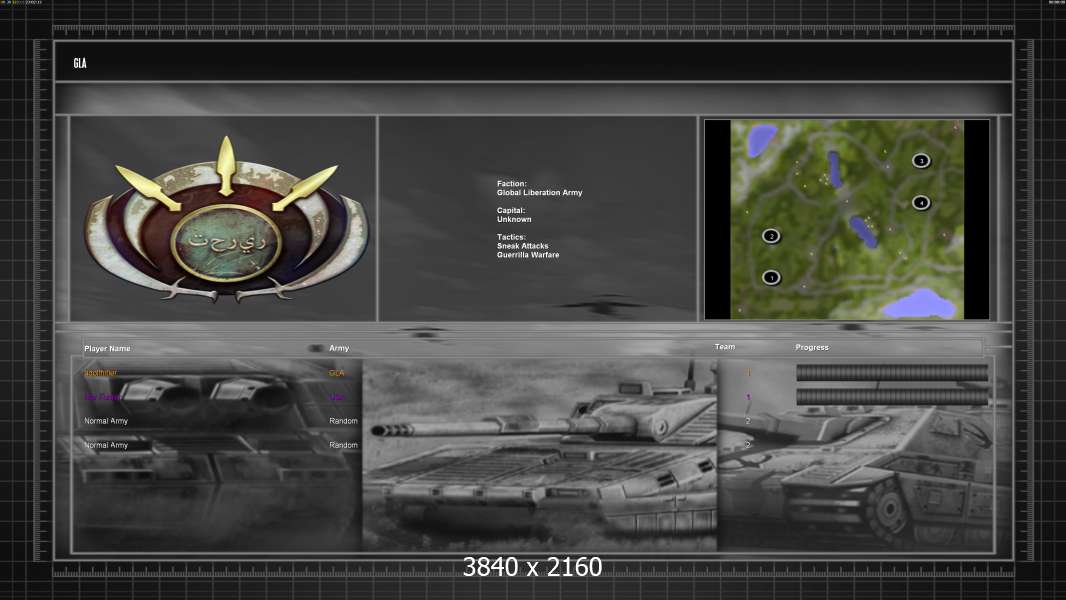The image size is (1066, 600).
Task: Click the purple team number 1
Action: click(x=749, y=397)
